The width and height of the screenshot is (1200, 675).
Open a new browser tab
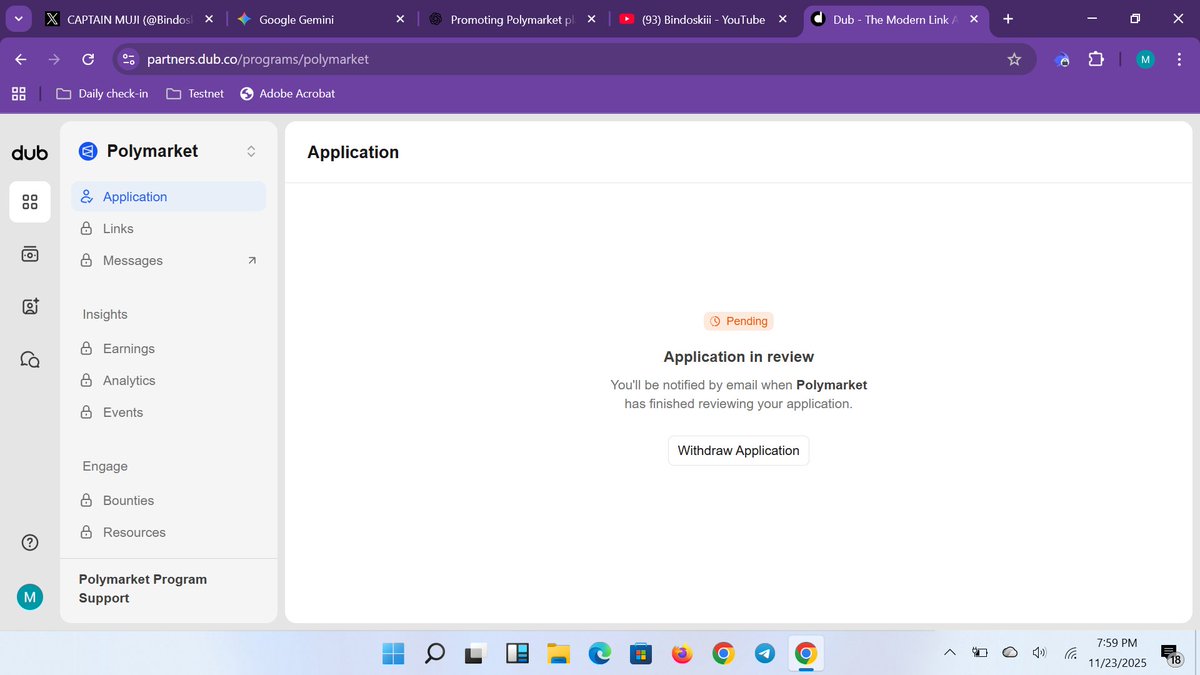click(1007, 19)
